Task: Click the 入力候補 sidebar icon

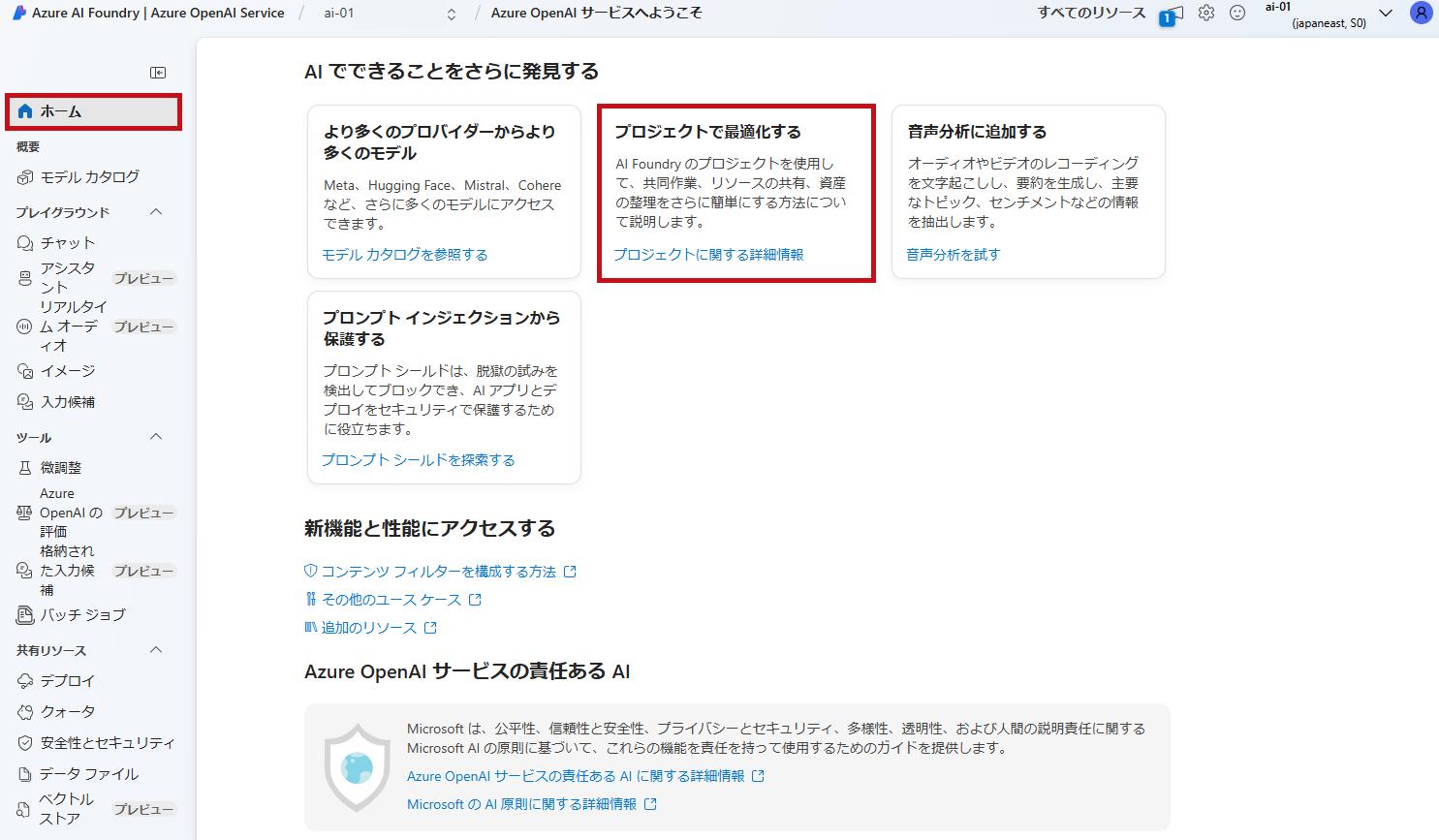Action: pos(25,402)
